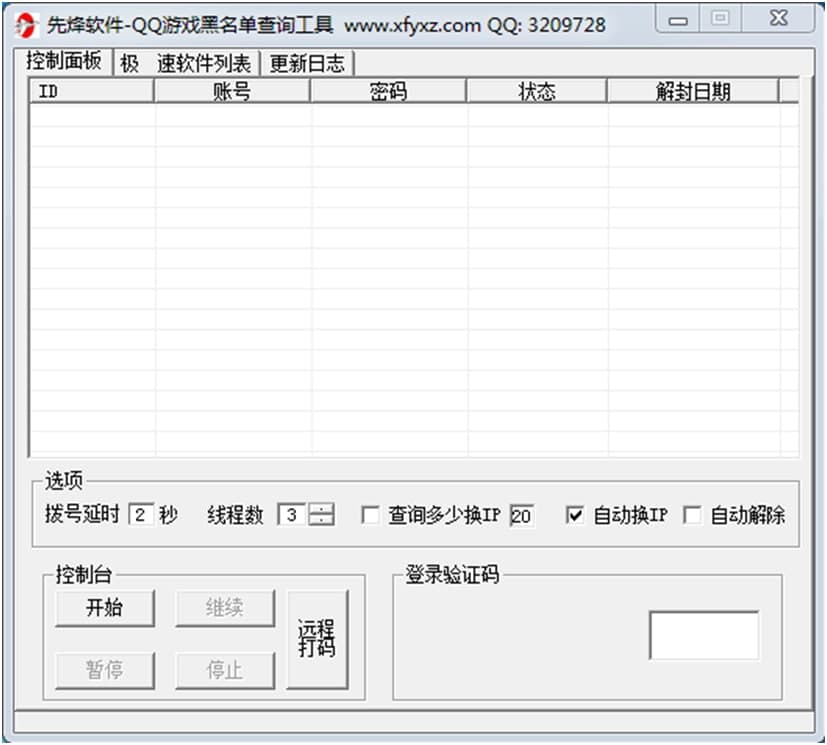This screenshot has width=827, height=745.
Task: Click the 密码 column header
Action: click(388, 91)
